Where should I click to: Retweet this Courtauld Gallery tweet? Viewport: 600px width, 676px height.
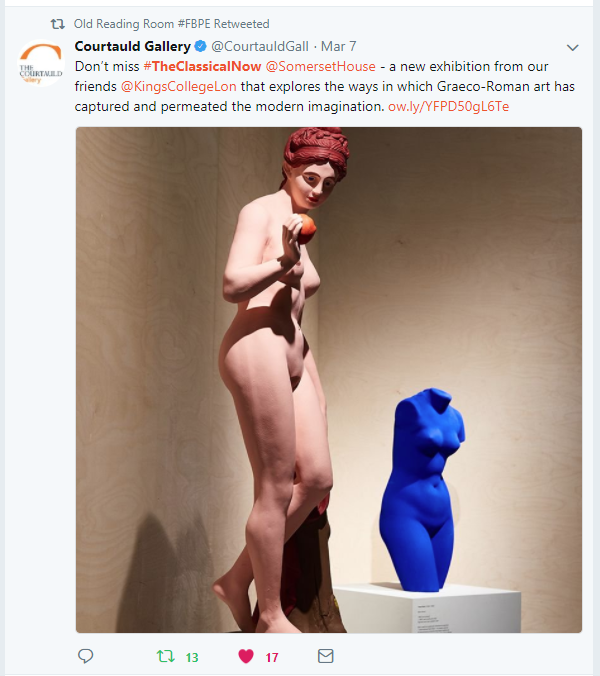tap(166, 656)
